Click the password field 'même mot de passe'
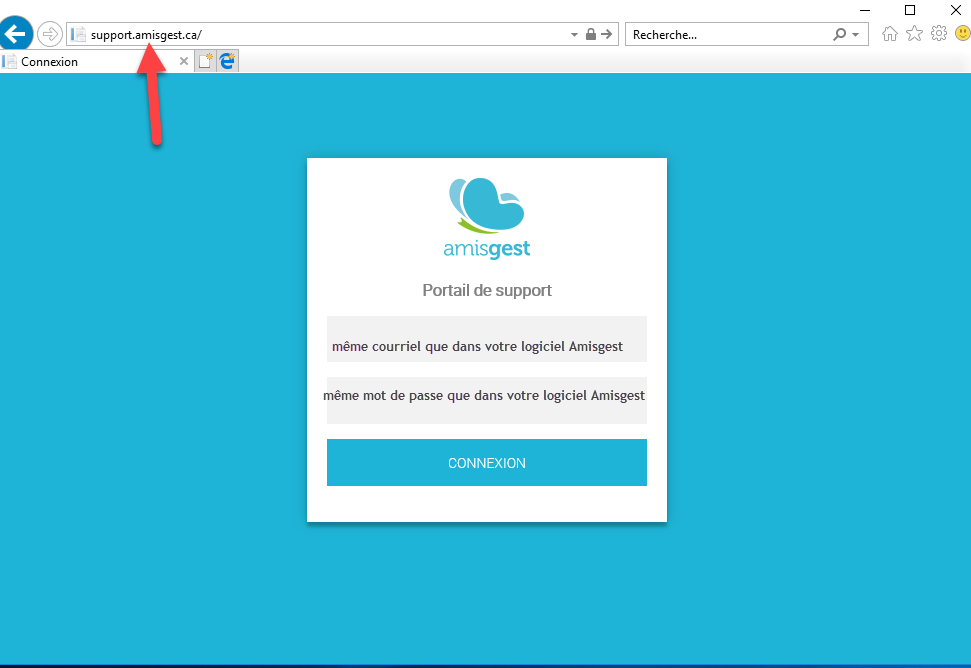The width and height of the screenshot is (971, 668). (487, 401)
